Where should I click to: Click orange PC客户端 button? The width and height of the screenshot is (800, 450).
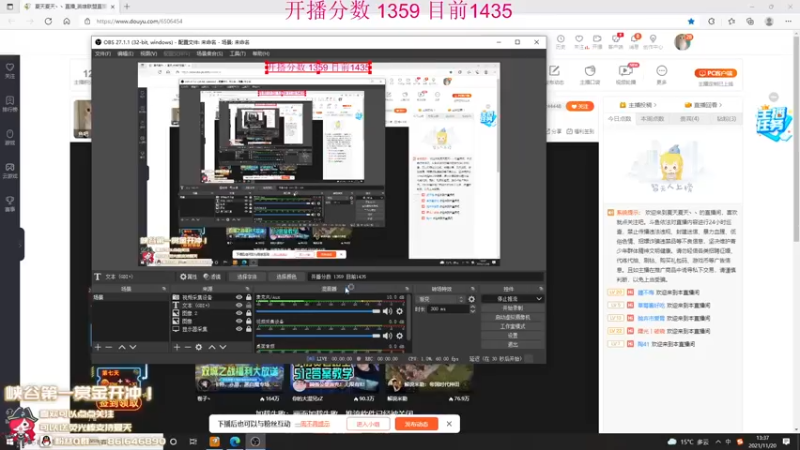[x=715, y=73]
